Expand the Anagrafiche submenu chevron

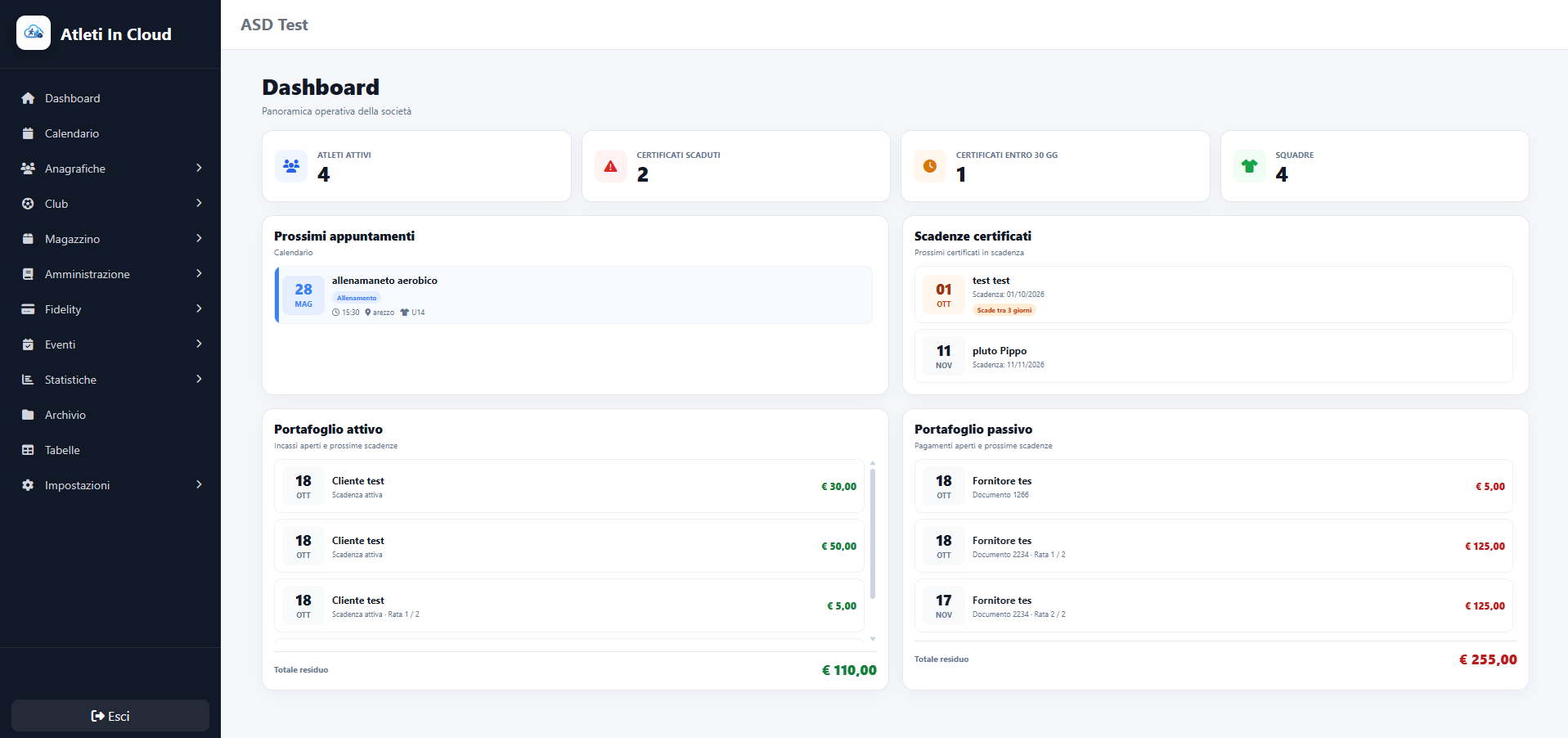199,168
